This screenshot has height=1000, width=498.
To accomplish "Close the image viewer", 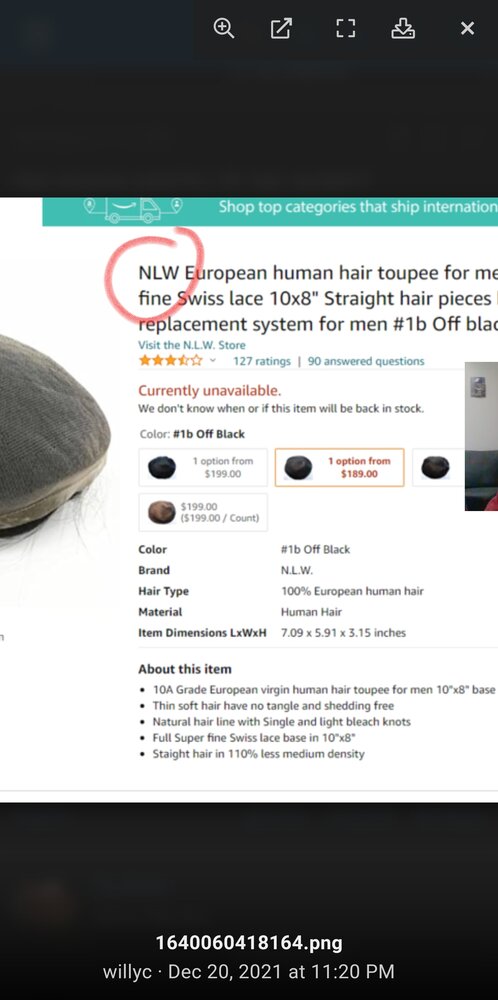I will coord(467,28).
